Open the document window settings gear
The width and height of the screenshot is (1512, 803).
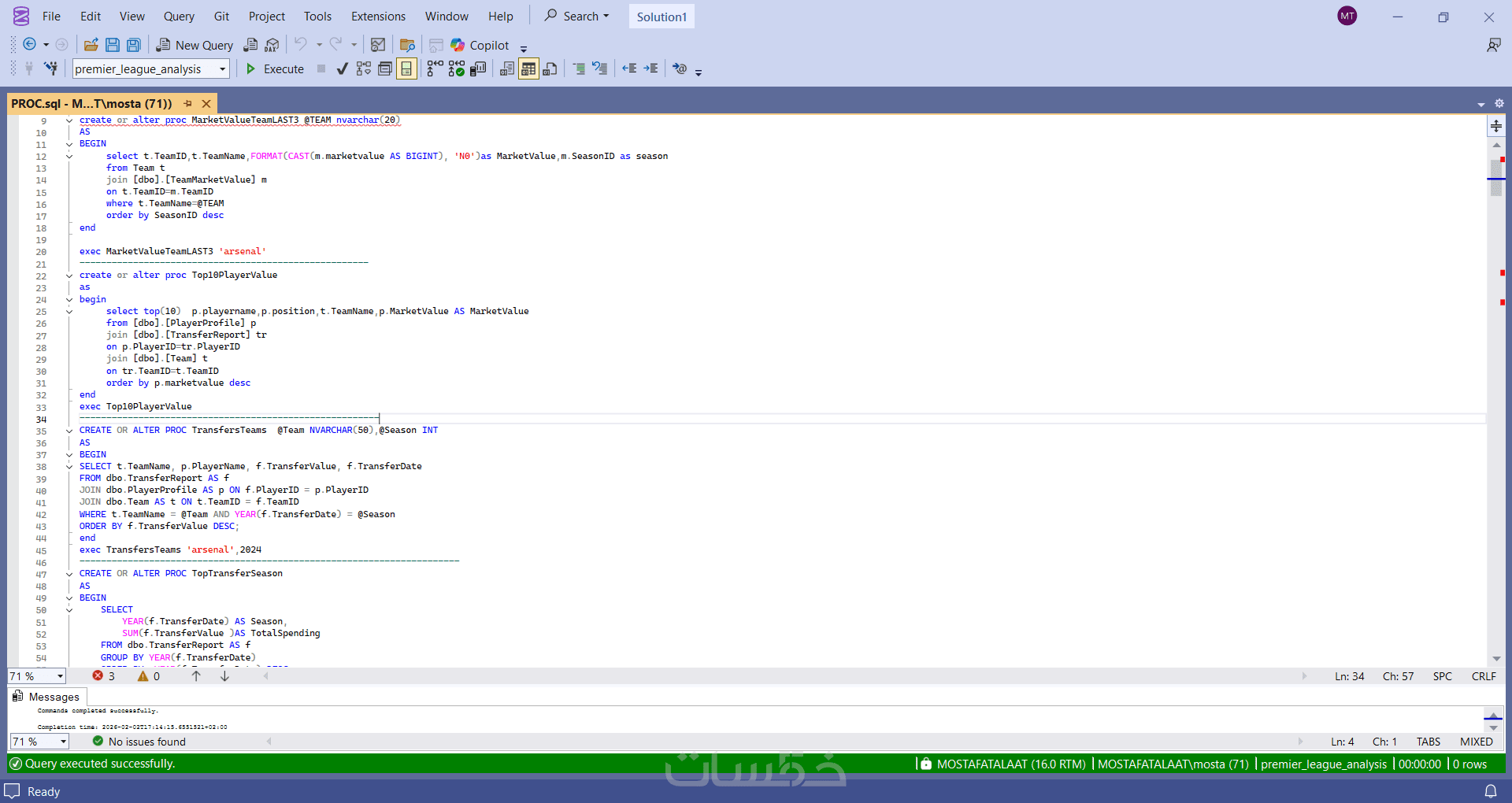(1499, 103)
